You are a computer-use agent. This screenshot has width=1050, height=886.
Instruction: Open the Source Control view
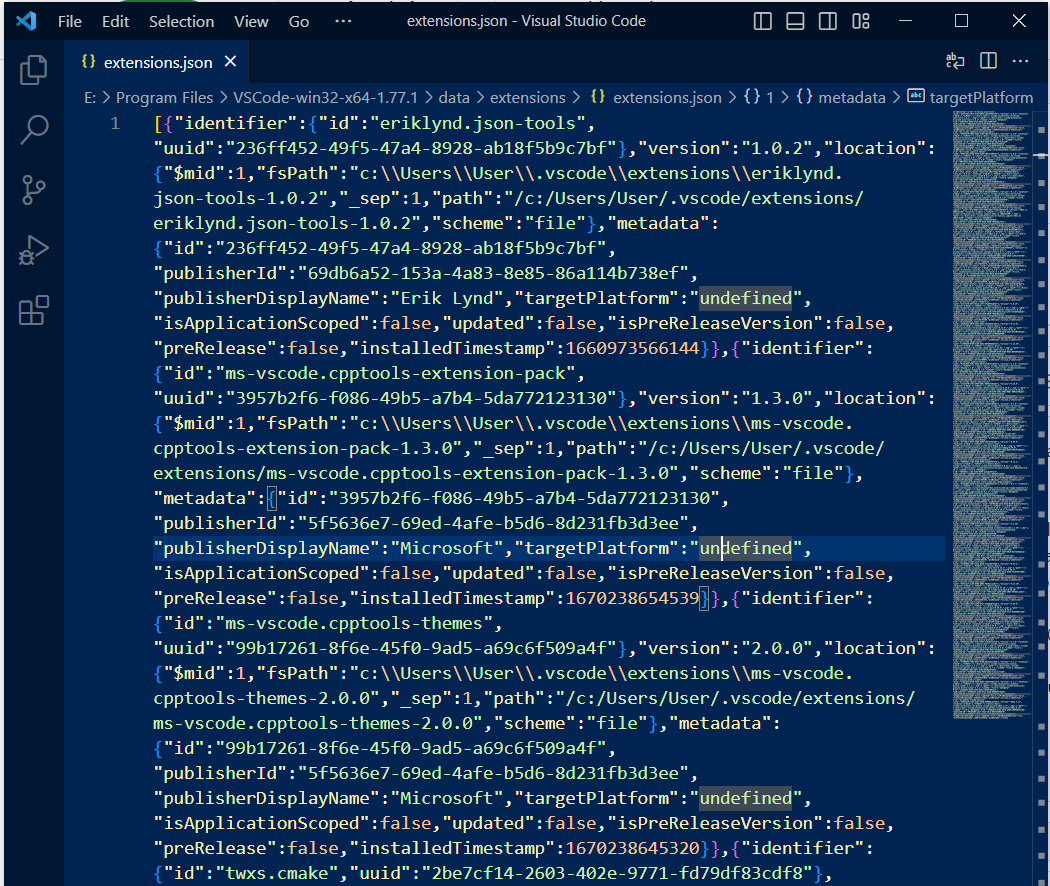click(33, 190)
